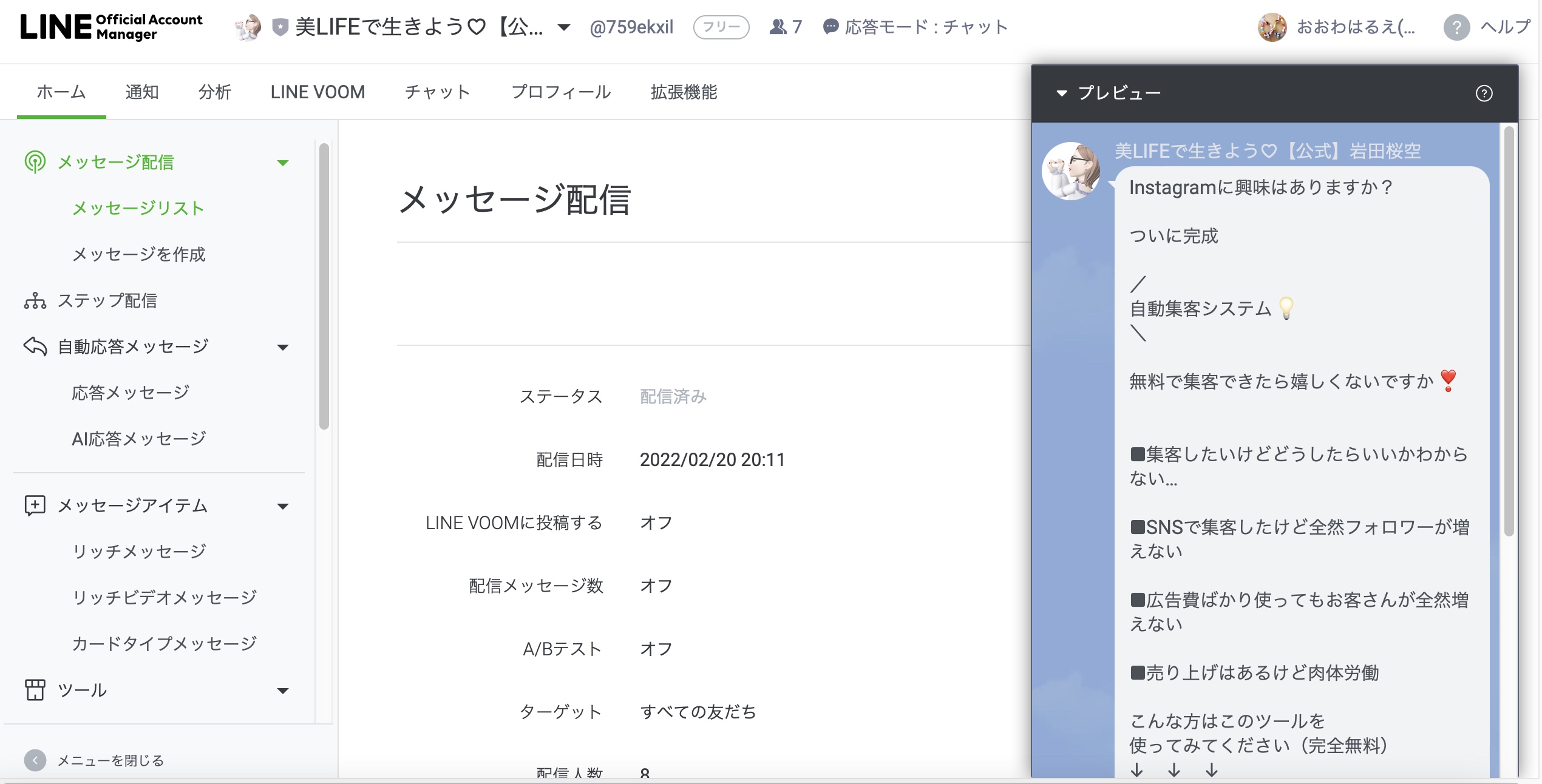Switch to the ホーム tab
This screenshot has width=1542, height=784.
tap(61, 92)
